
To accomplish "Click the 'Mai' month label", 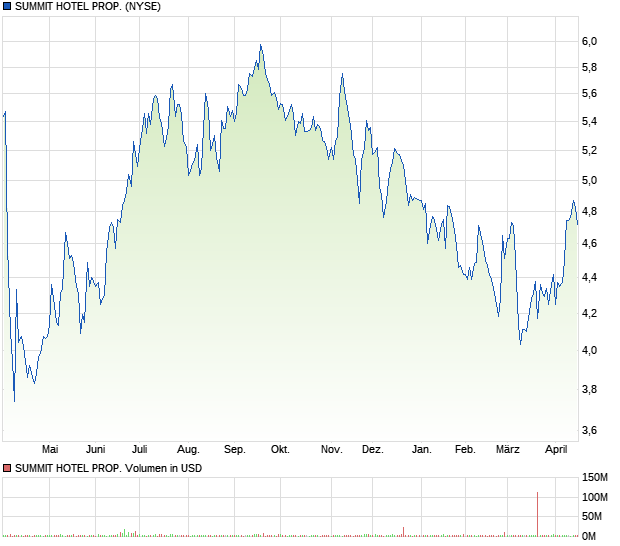I will tap(50, 449).
